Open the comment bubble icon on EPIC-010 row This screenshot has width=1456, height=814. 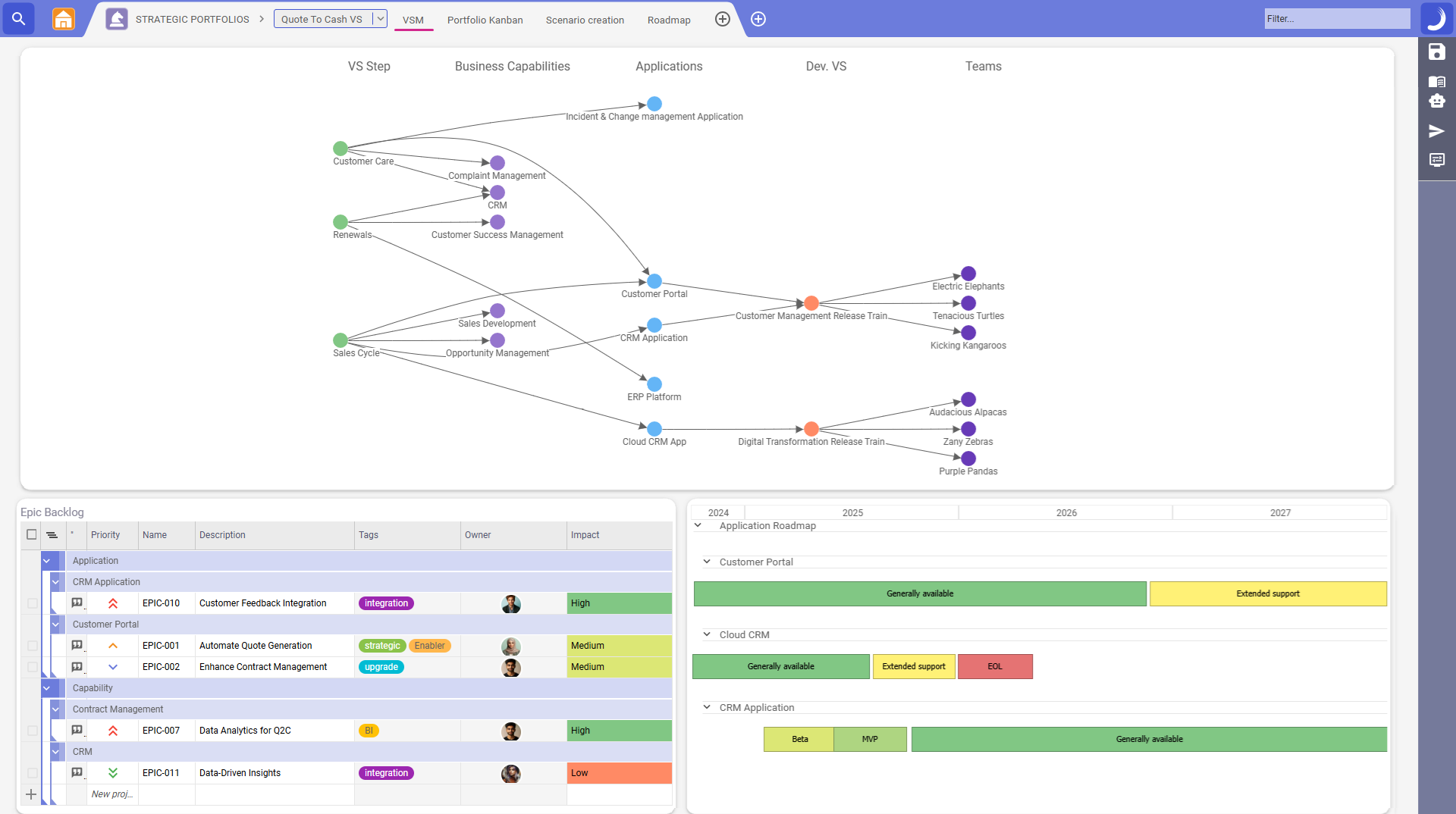pyautogui.click(x=77, y=603)
